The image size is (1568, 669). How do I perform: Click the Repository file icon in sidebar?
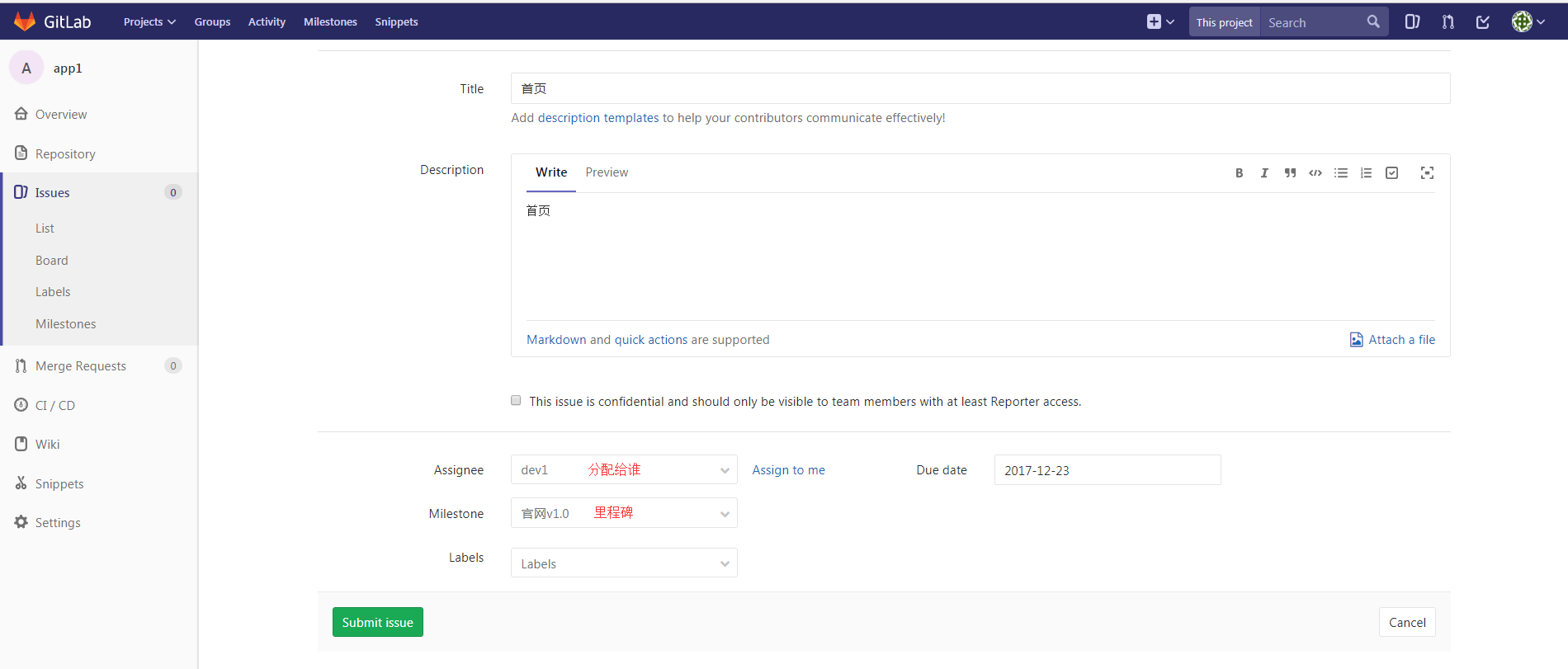pyautogui.click(x=21, y=153)
